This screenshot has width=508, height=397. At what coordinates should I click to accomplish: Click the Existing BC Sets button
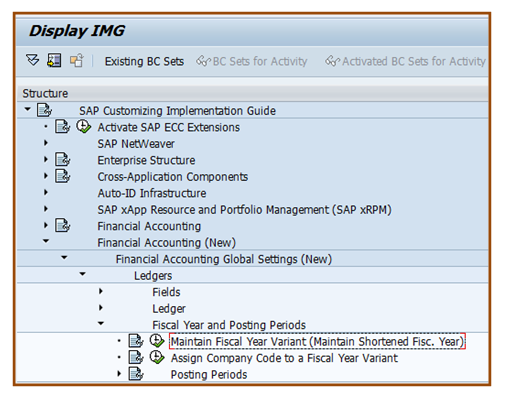[x=144, y=61]
